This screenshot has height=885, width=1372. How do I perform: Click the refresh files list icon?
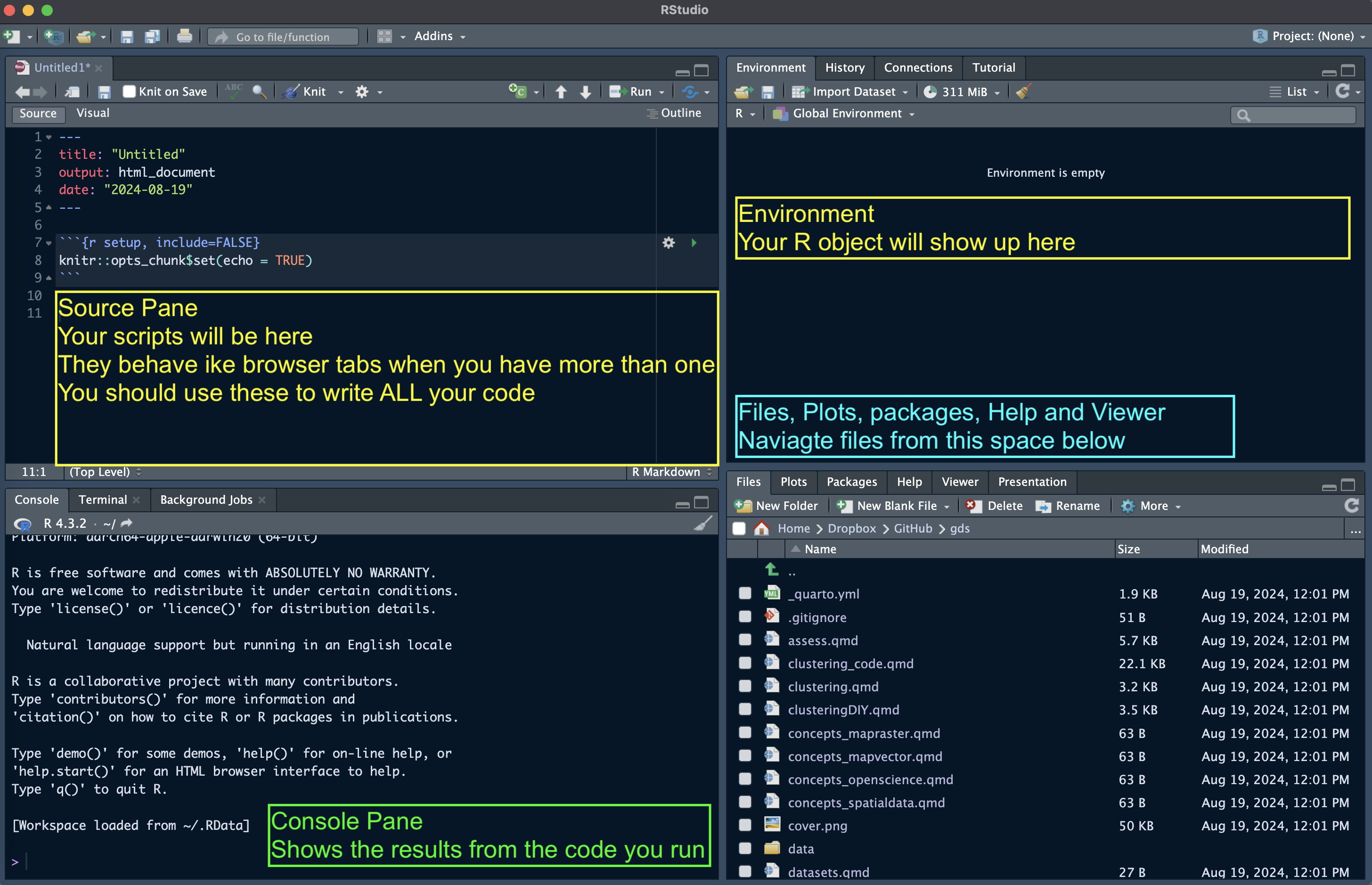pos(1351,506)
